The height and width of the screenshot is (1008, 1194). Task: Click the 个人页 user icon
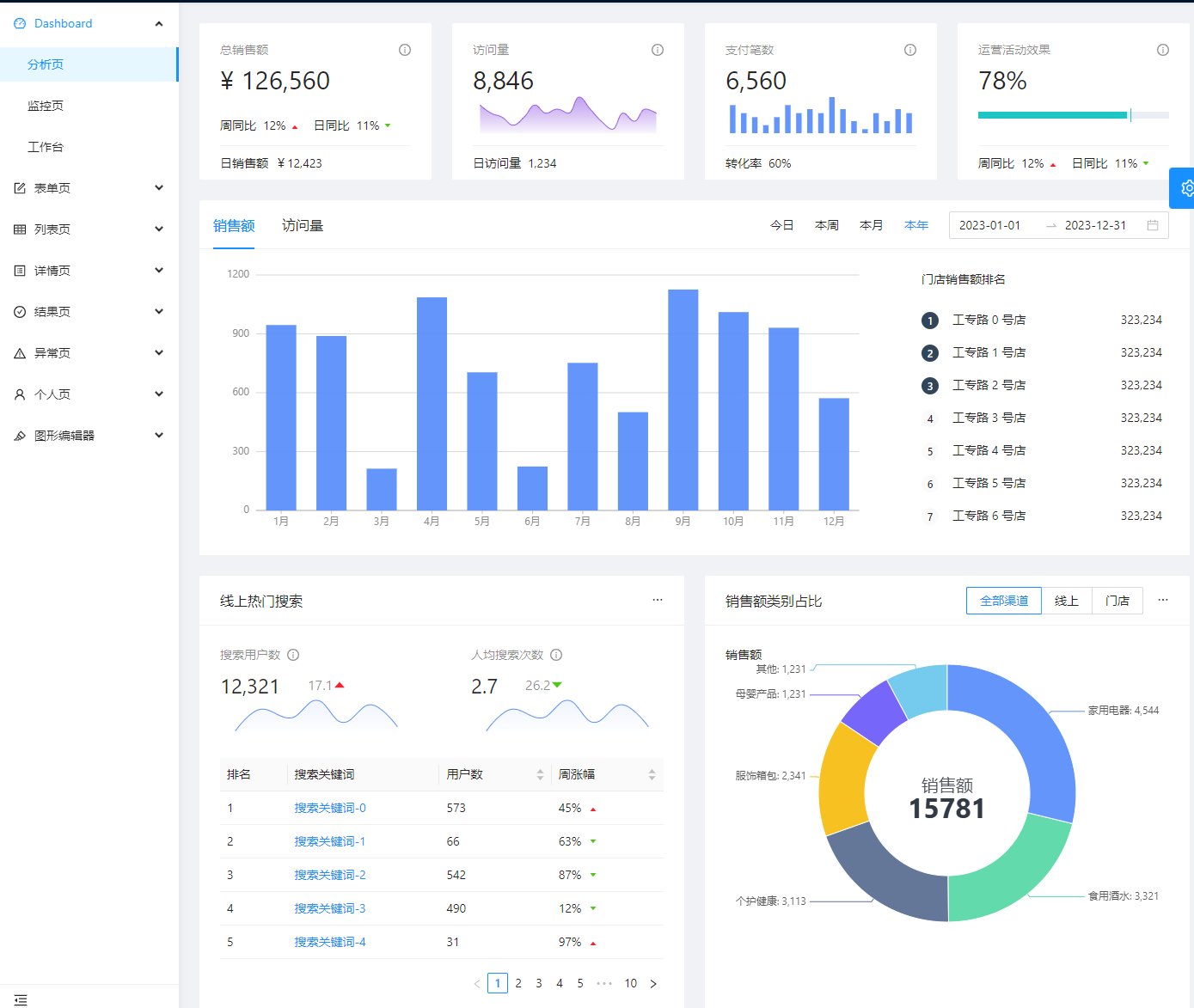click(20, 394)
